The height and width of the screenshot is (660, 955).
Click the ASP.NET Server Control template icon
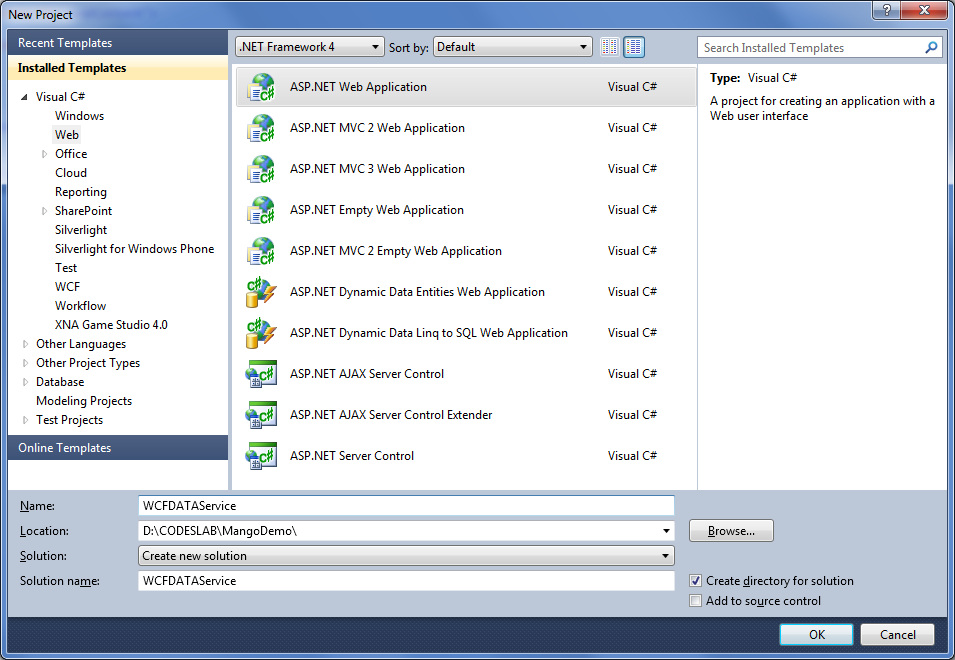coord(261,457)
